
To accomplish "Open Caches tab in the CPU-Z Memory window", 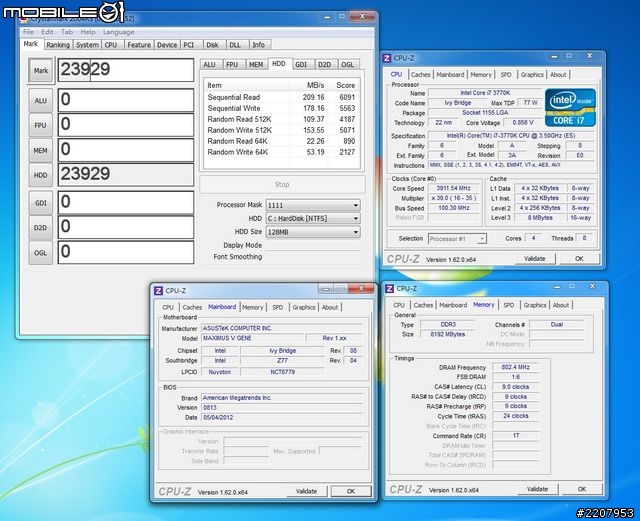I will tap(423, 305).
